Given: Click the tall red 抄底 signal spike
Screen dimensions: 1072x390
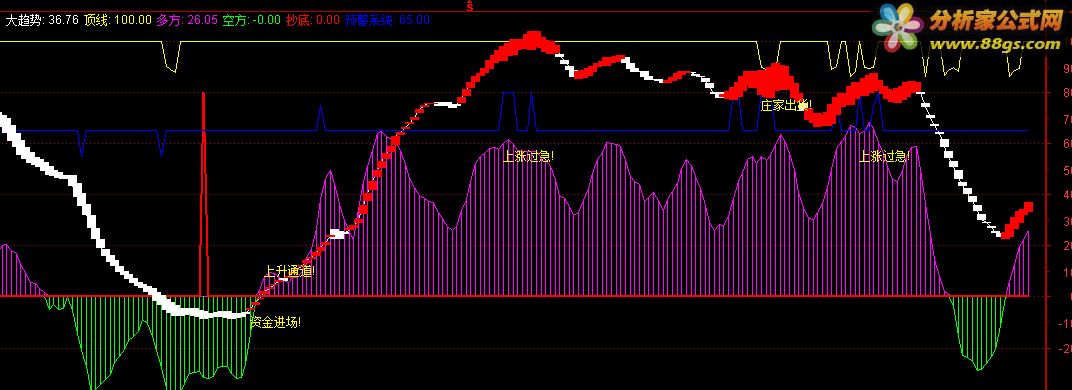Looking at the screenshot, I should click(x=204, y=194).
